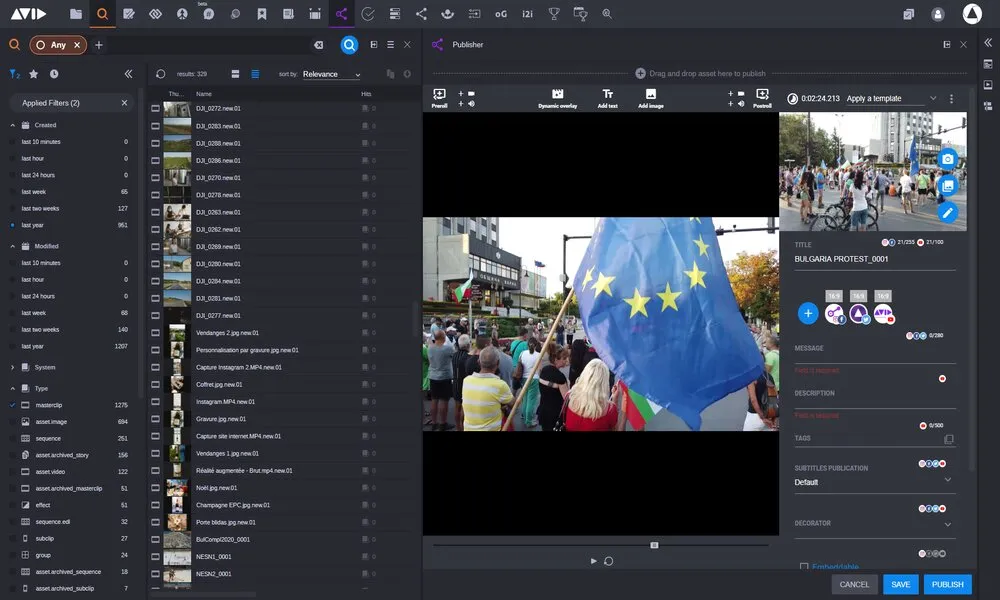Switch to the favorites star tab
Image resolution: width=1000 pixels, height=600 pixels.
(x=34, y=74)
